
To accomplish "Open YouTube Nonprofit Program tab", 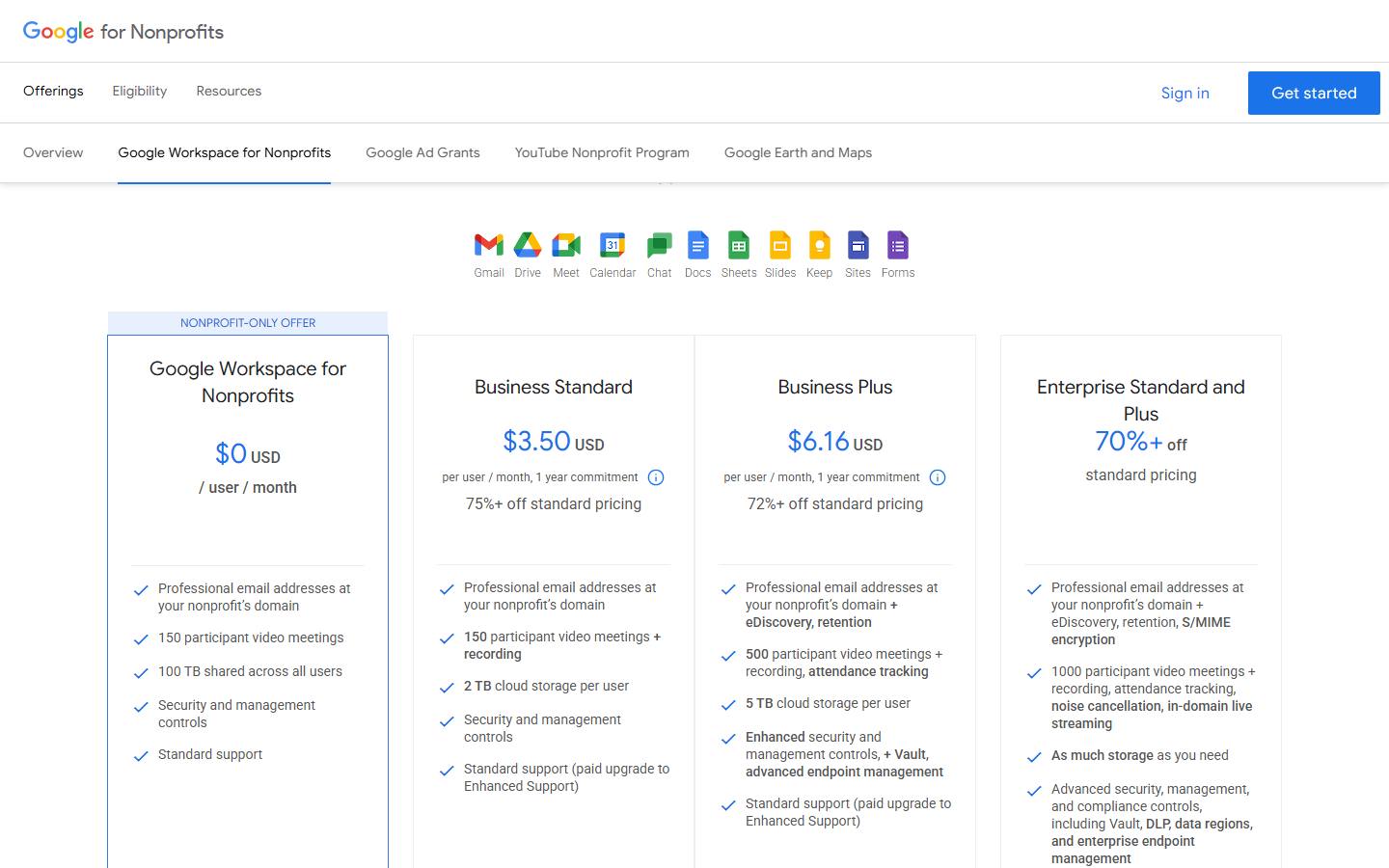I will 602,152.
